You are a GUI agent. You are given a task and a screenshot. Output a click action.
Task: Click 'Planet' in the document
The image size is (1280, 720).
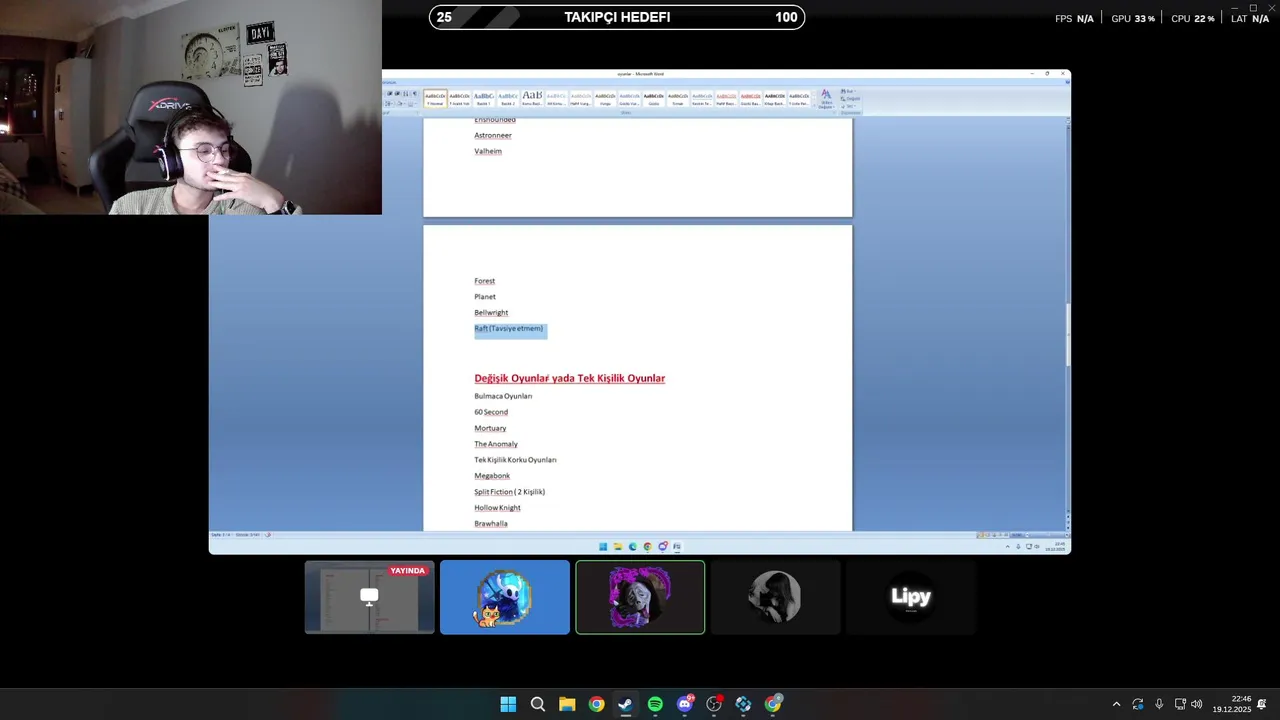(x=485, y=297)
